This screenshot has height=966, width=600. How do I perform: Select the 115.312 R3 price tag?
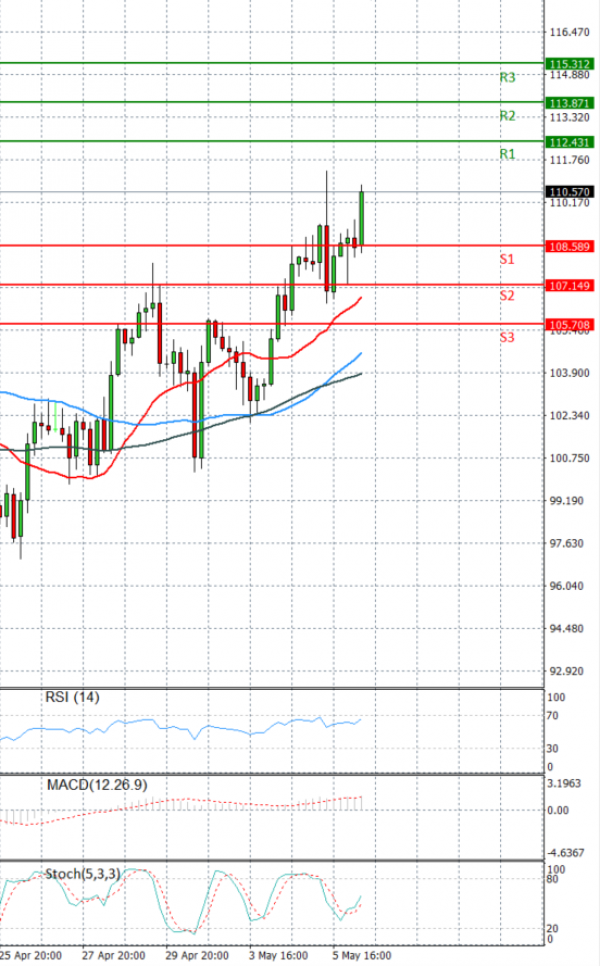coord(570,64)
